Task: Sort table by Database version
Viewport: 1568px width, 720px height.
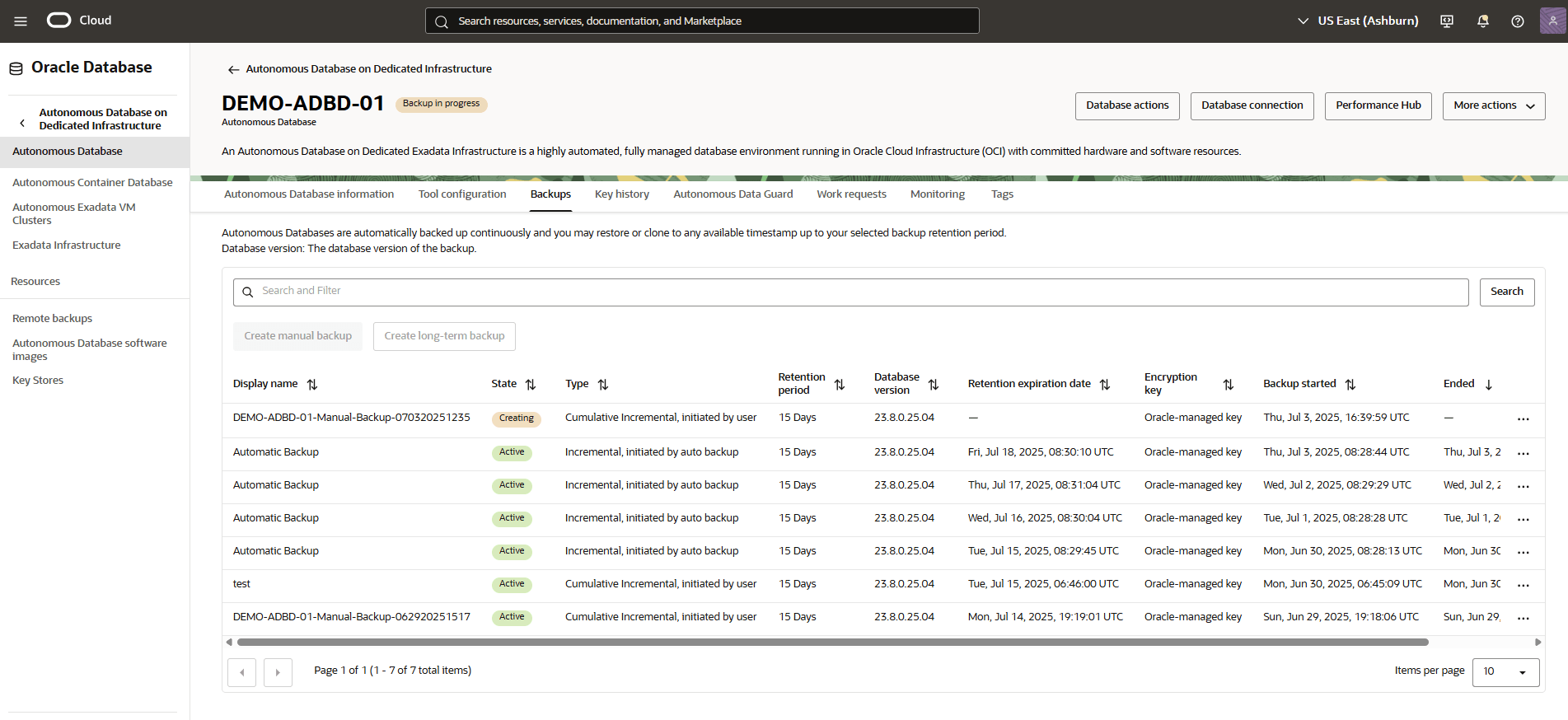Action: pyautogui.click(x=934, y=385)
